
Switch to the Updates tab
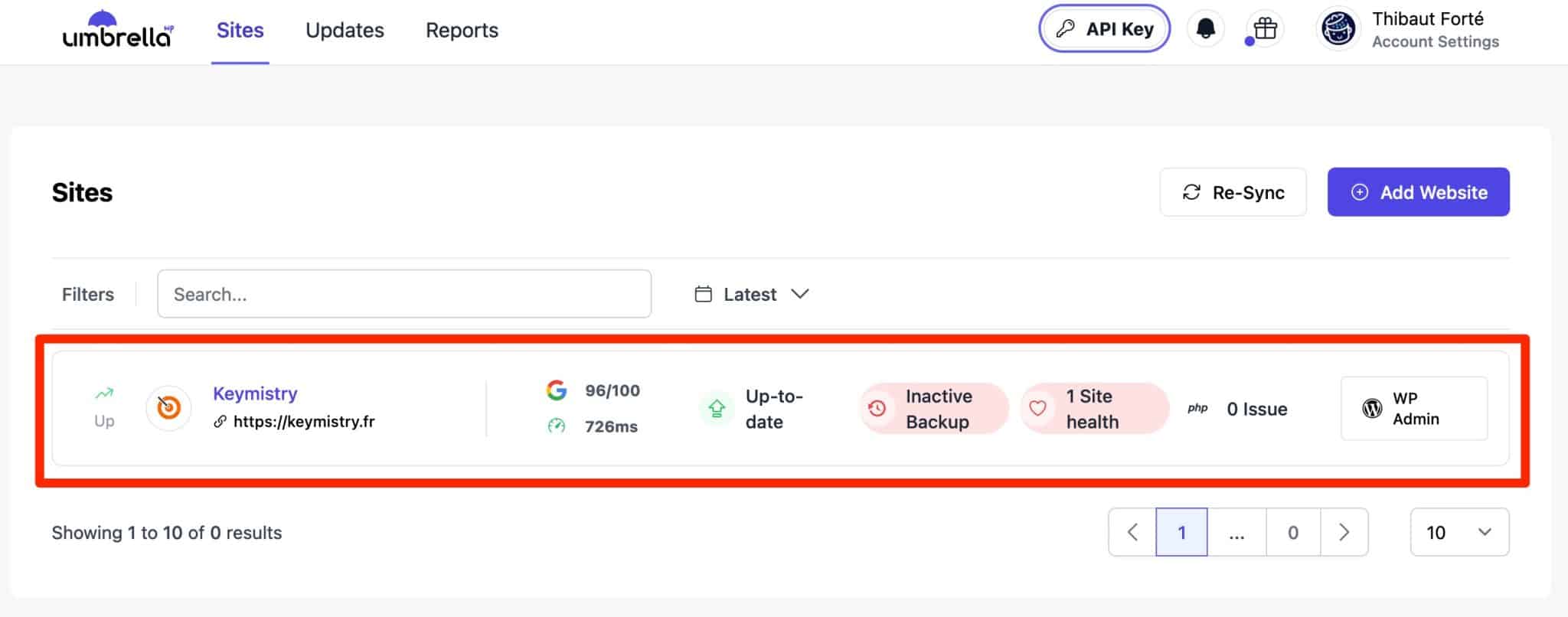click(x=345, y=31)
